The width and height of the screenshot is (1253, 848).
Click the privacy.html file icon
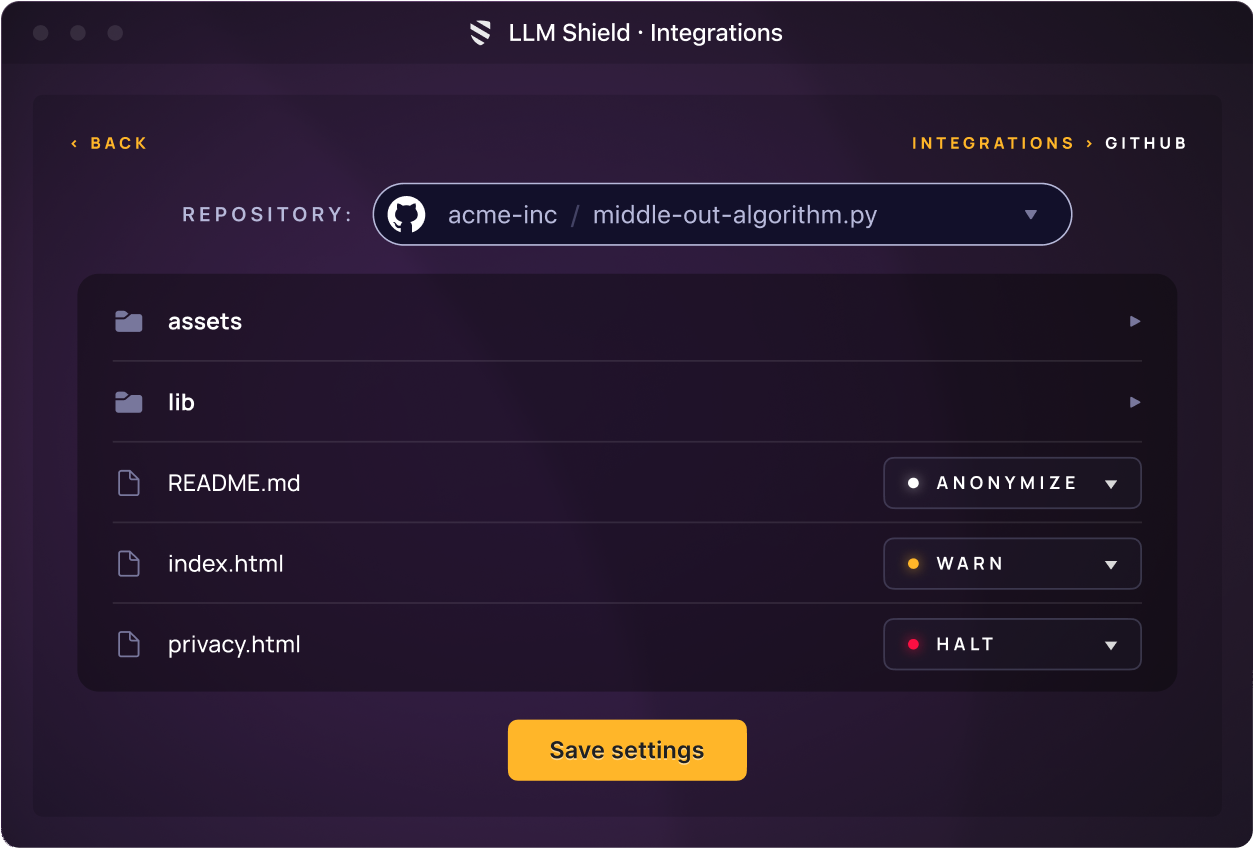[x=128, y=645]
